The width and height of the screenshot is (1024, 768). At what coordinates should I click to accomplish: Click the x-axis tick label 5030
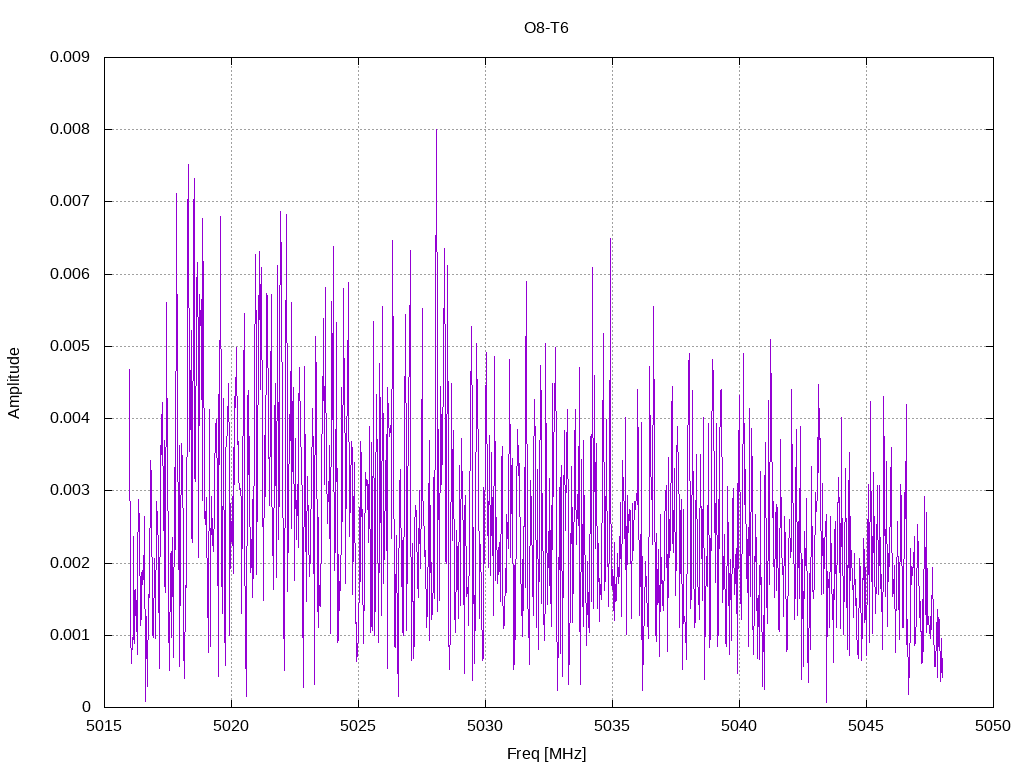click(x=485, y=726)
